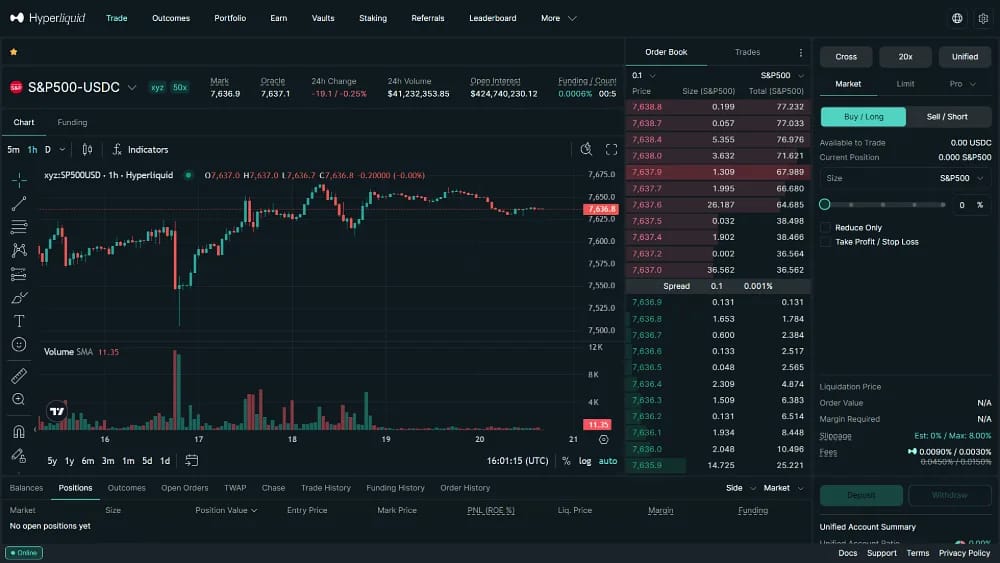Open the Pro order type dropdown
1000x563 pixels.
[962, 84]
